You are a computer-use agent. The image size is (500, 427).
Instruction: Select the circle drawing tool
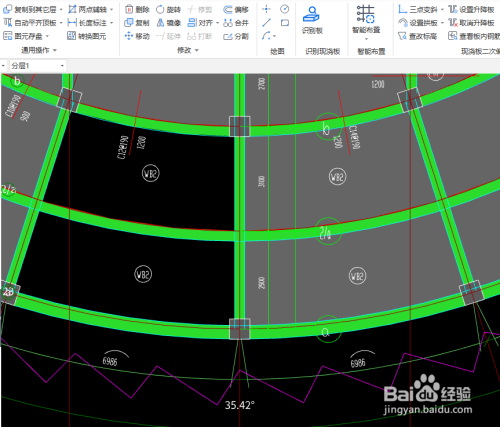[x=284, y=9]
